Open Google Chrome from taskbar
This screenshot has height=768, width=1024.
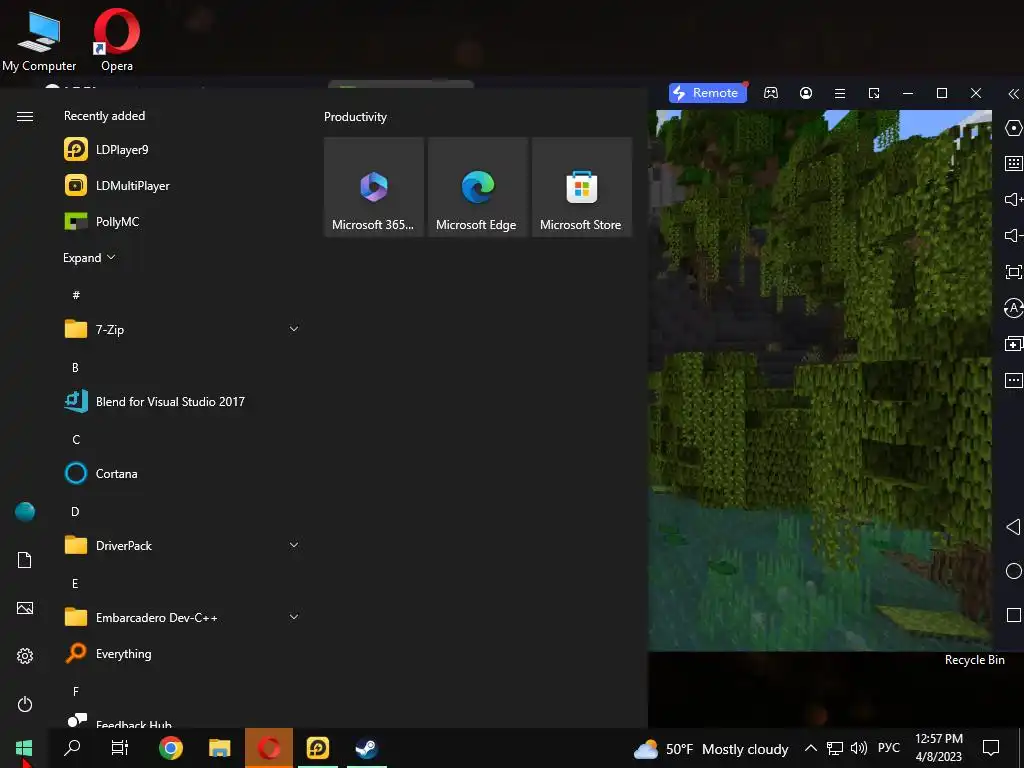[x=170, y=748]
